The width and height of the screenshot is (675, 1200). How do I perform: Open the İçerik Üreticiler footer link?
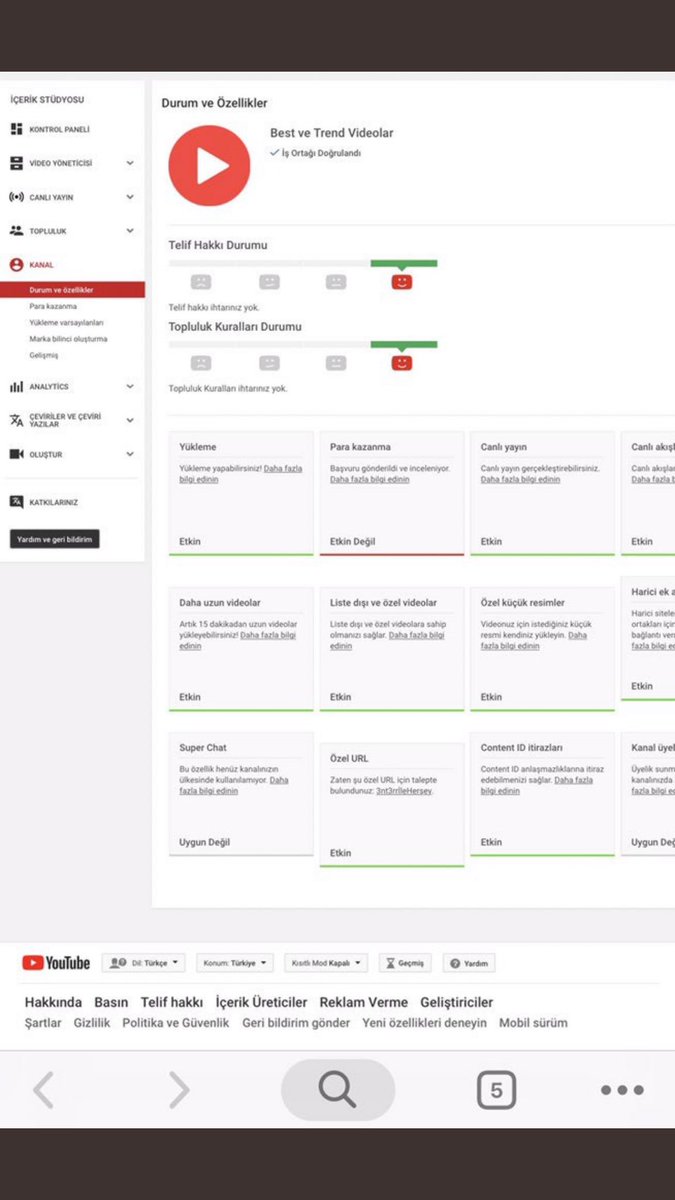261,1002
